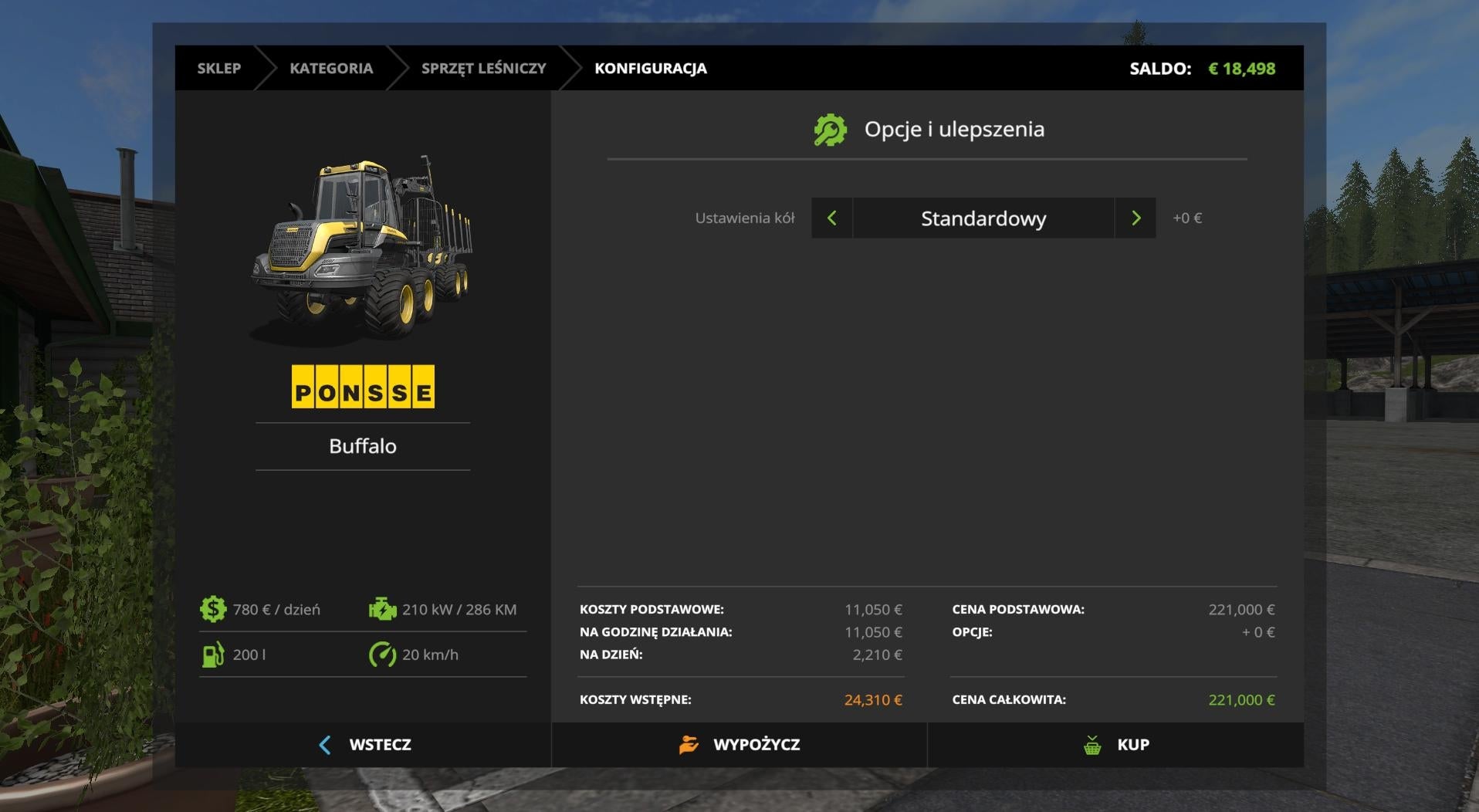
Task: Click the NA DZIEŃ 2,210 € value
Action: tap(877, 655)
